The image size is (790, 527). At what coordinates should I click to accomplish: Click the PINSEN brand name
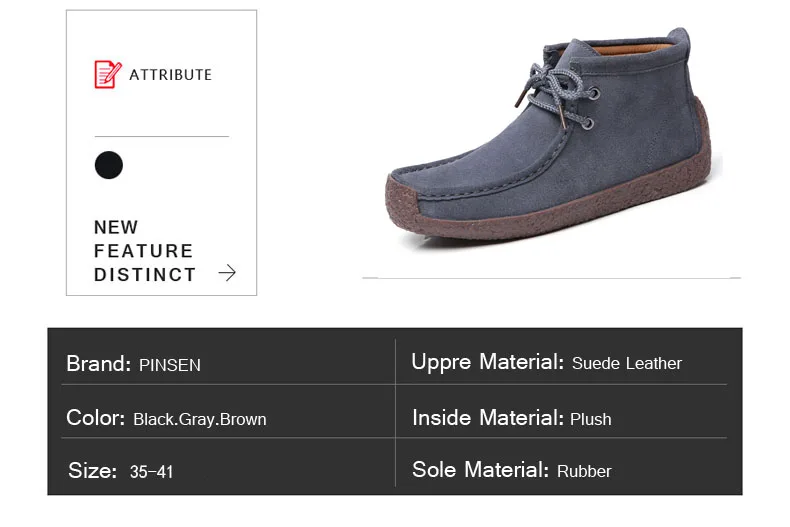[x=170, y=365]
